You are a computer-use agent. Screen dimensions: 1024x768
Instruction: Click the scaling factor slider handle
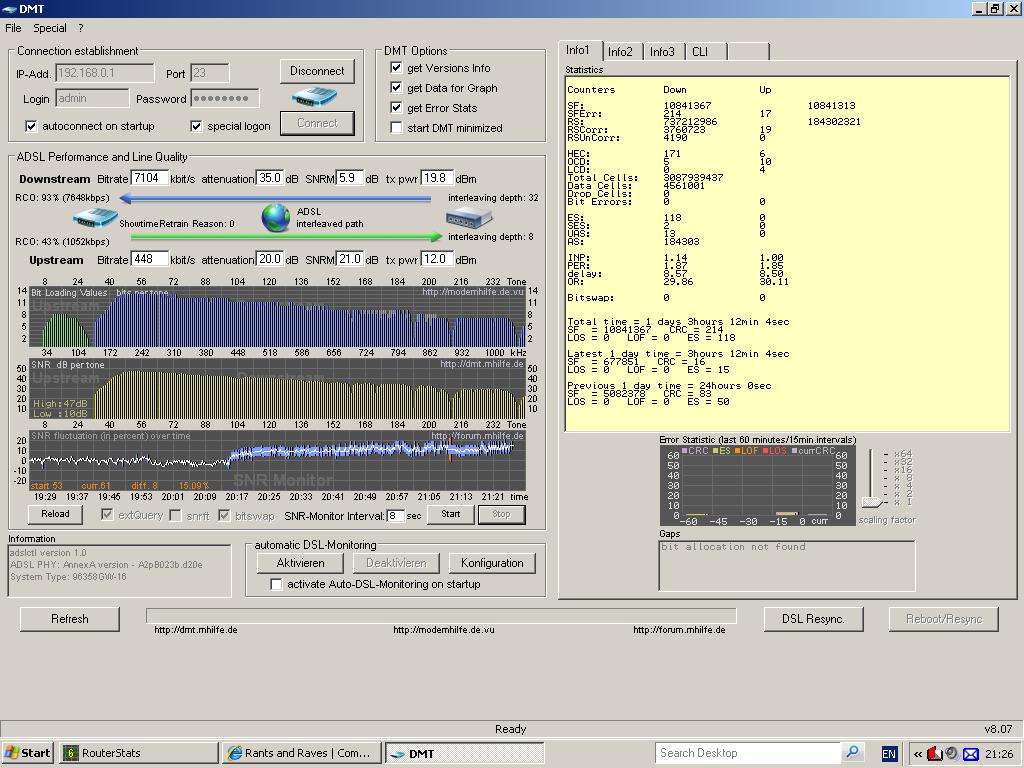[x=872, y=502]
